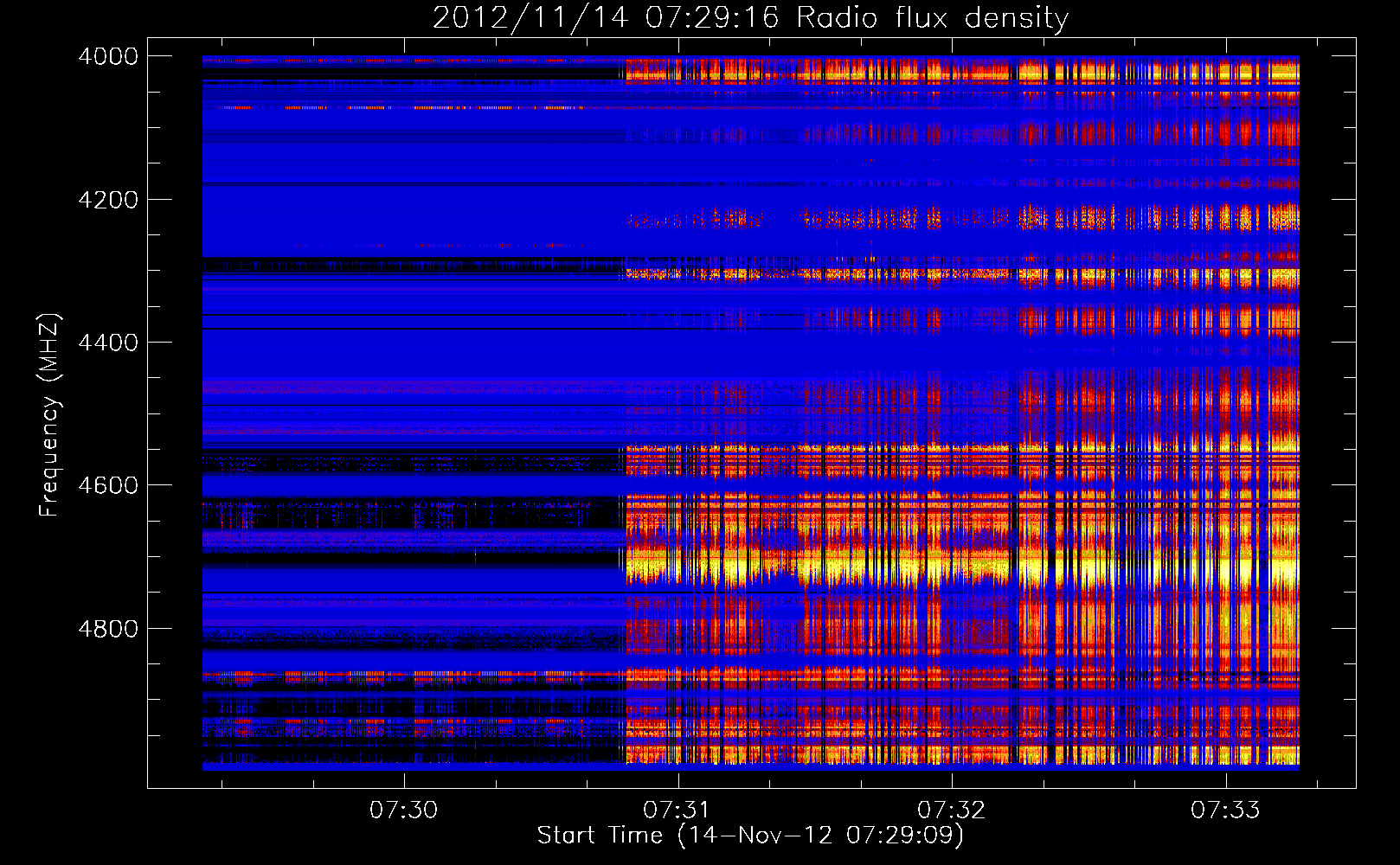Click the 'Frequency (MHZ)' y-axis label

[x=49, y=415]
